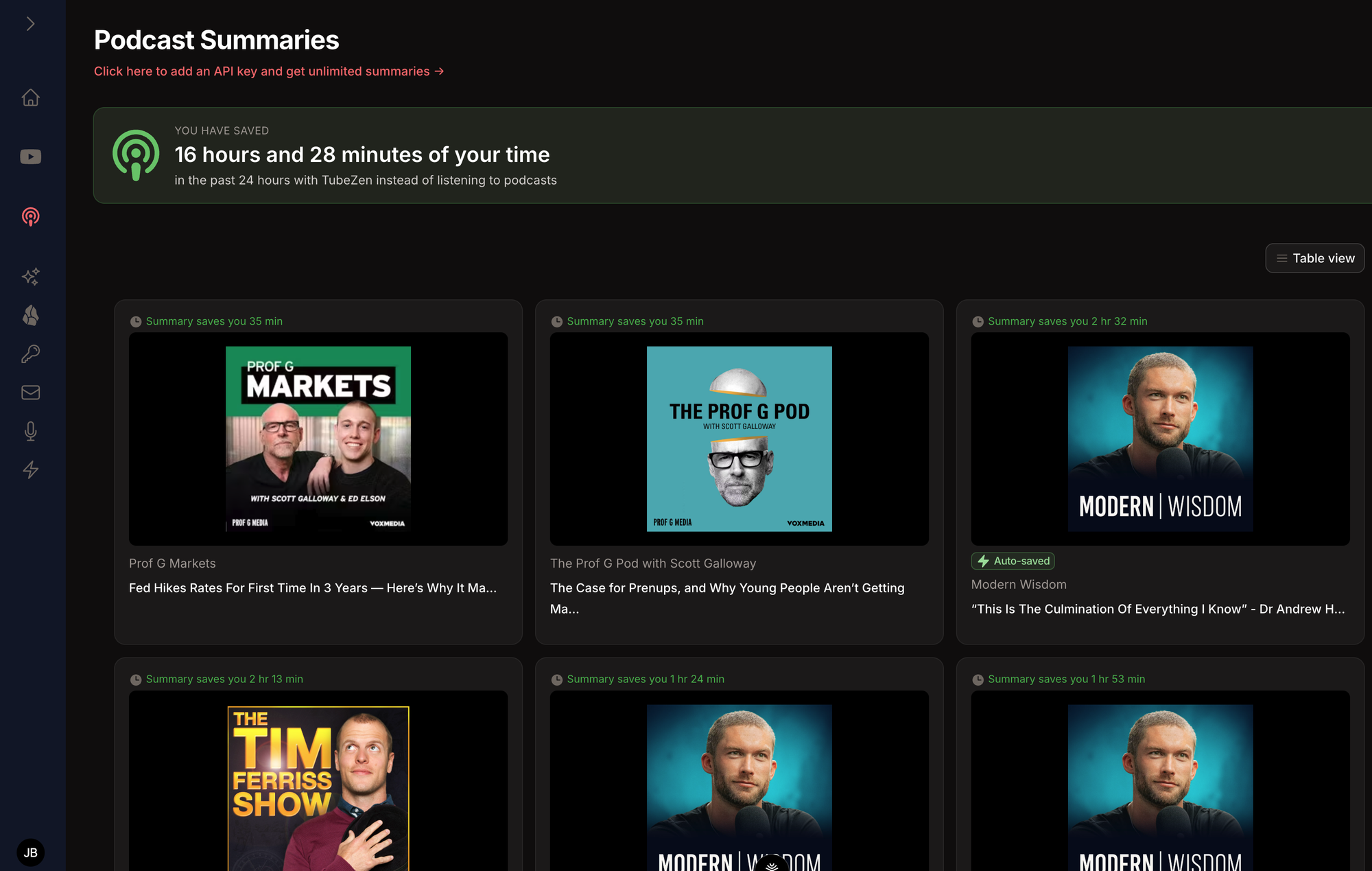Open the mail envelope icon in sidebar
1372x871 pixels.
point(30,393)
